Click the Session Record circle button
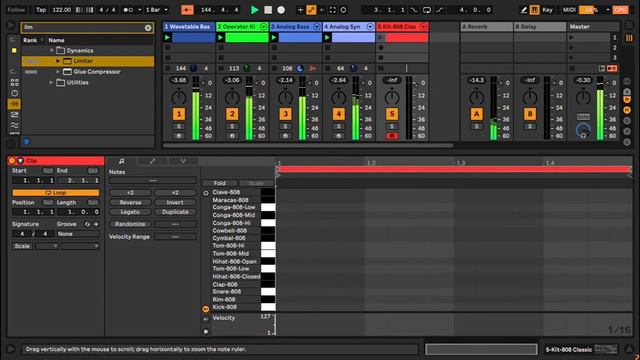This screenshot has width=640, height=360. (343, 10)
